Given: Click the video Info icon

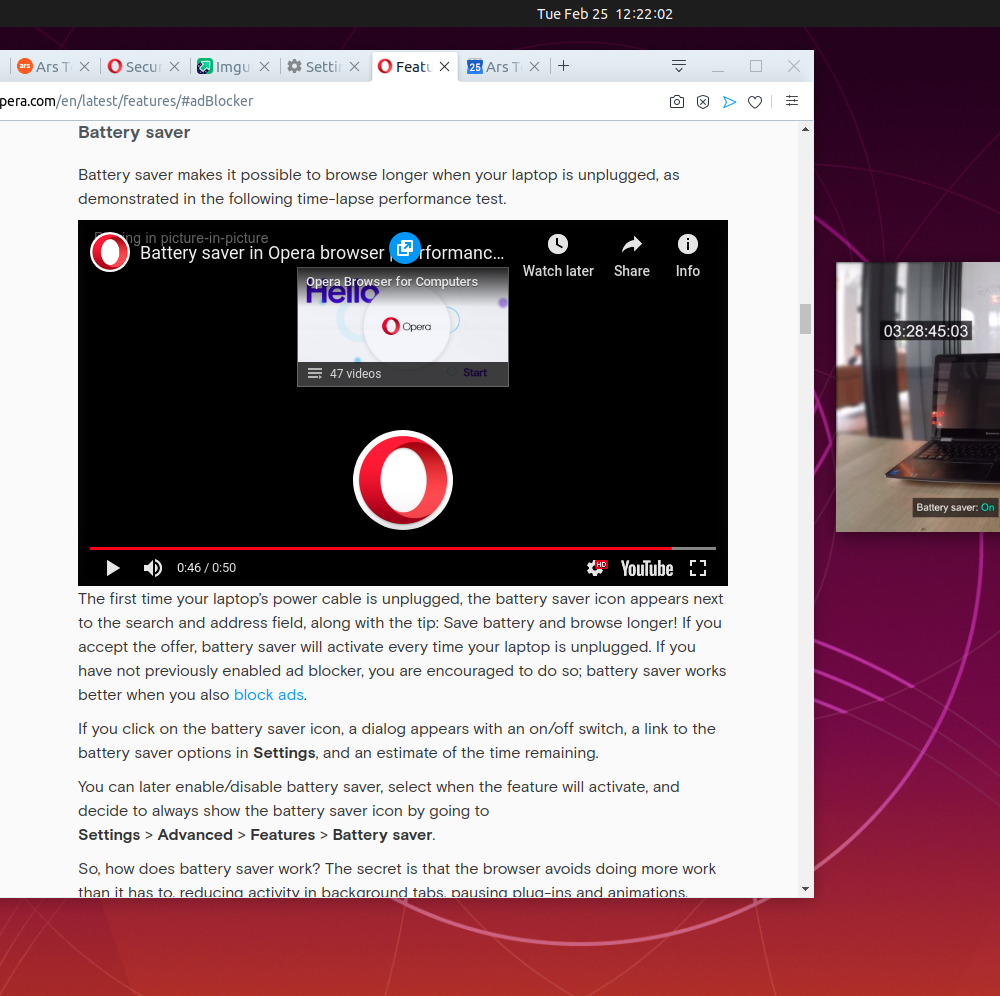Looking at the screenshot, I should click(x=687, y=244).
